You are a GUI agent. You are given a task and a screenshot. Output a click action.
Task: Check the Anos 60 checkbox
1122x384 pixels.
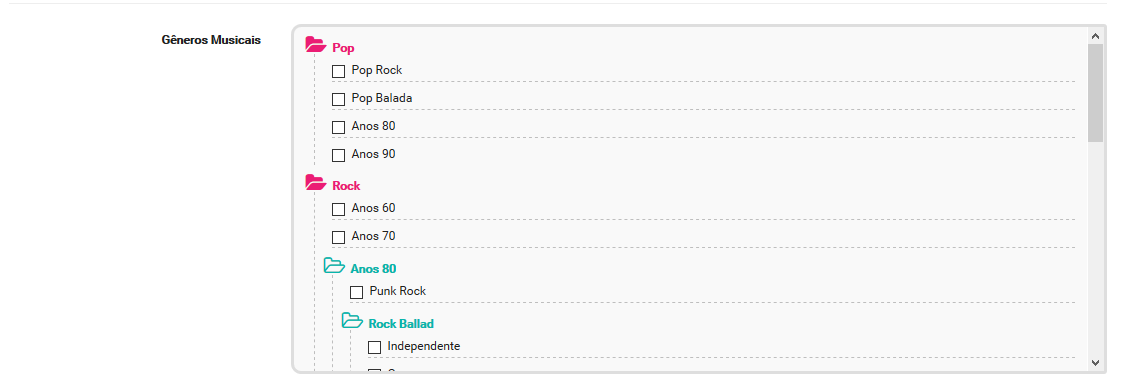coord(338,210)
